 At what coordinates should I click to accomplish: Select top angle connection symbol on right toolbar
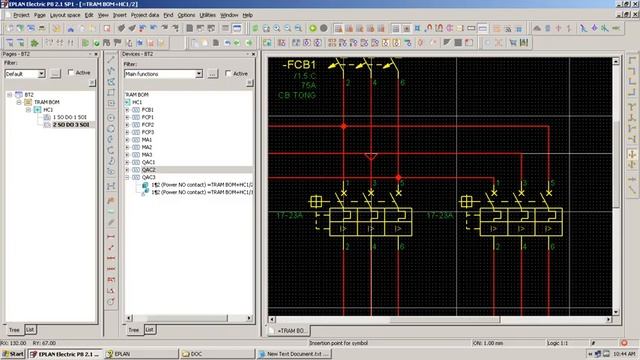pos(632,60)
